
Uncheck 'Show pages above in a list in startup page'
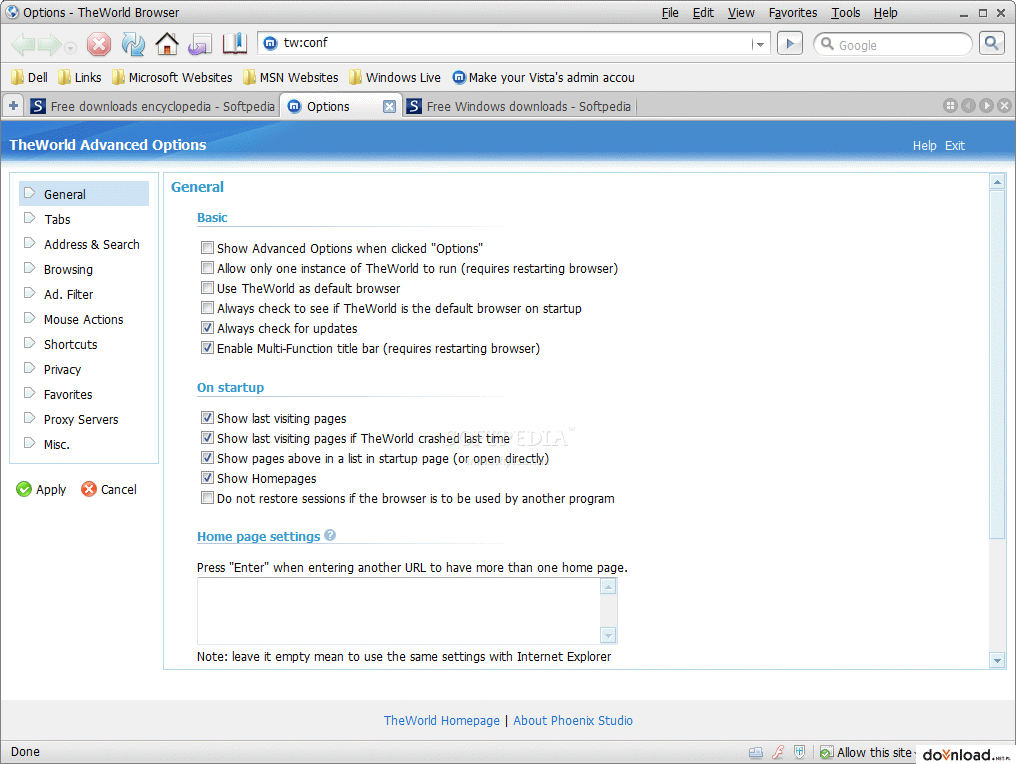click(207, 458)
